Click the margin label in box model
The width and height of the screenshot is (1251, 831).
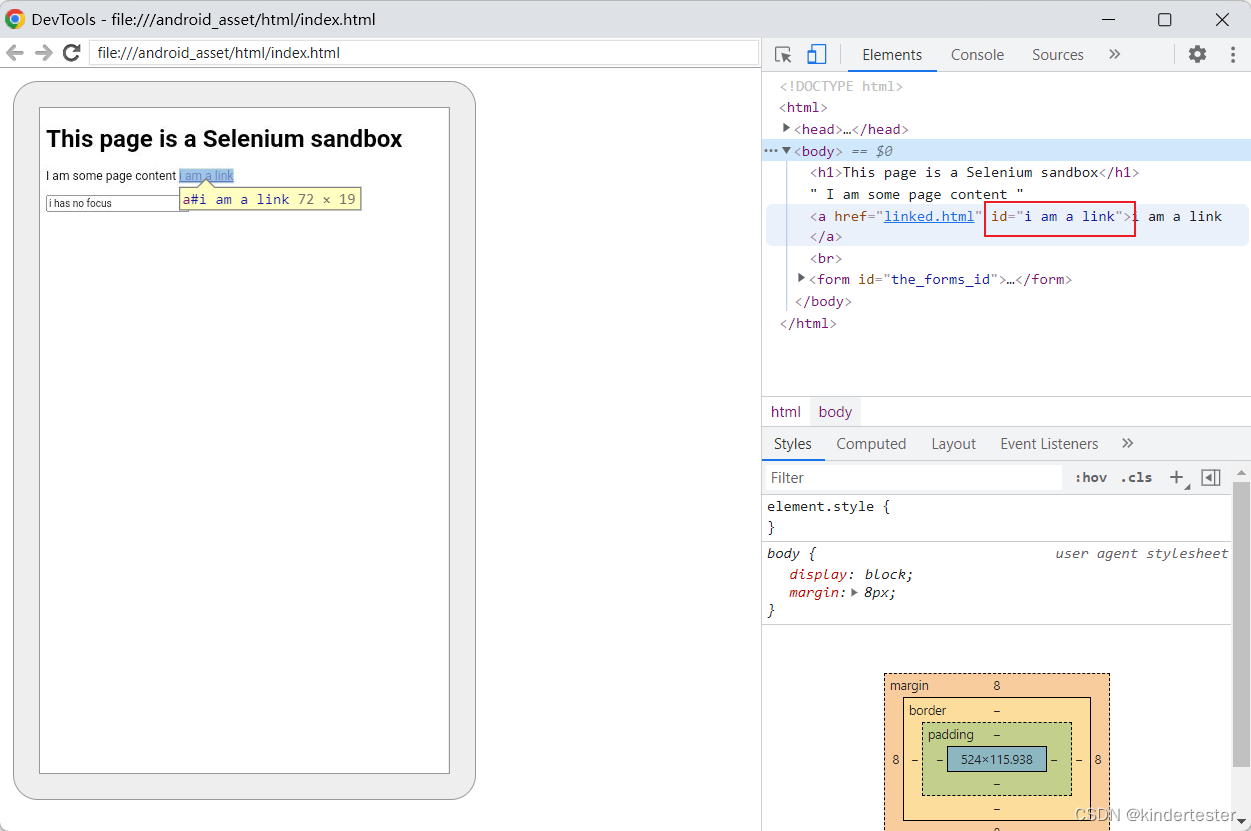909,686
